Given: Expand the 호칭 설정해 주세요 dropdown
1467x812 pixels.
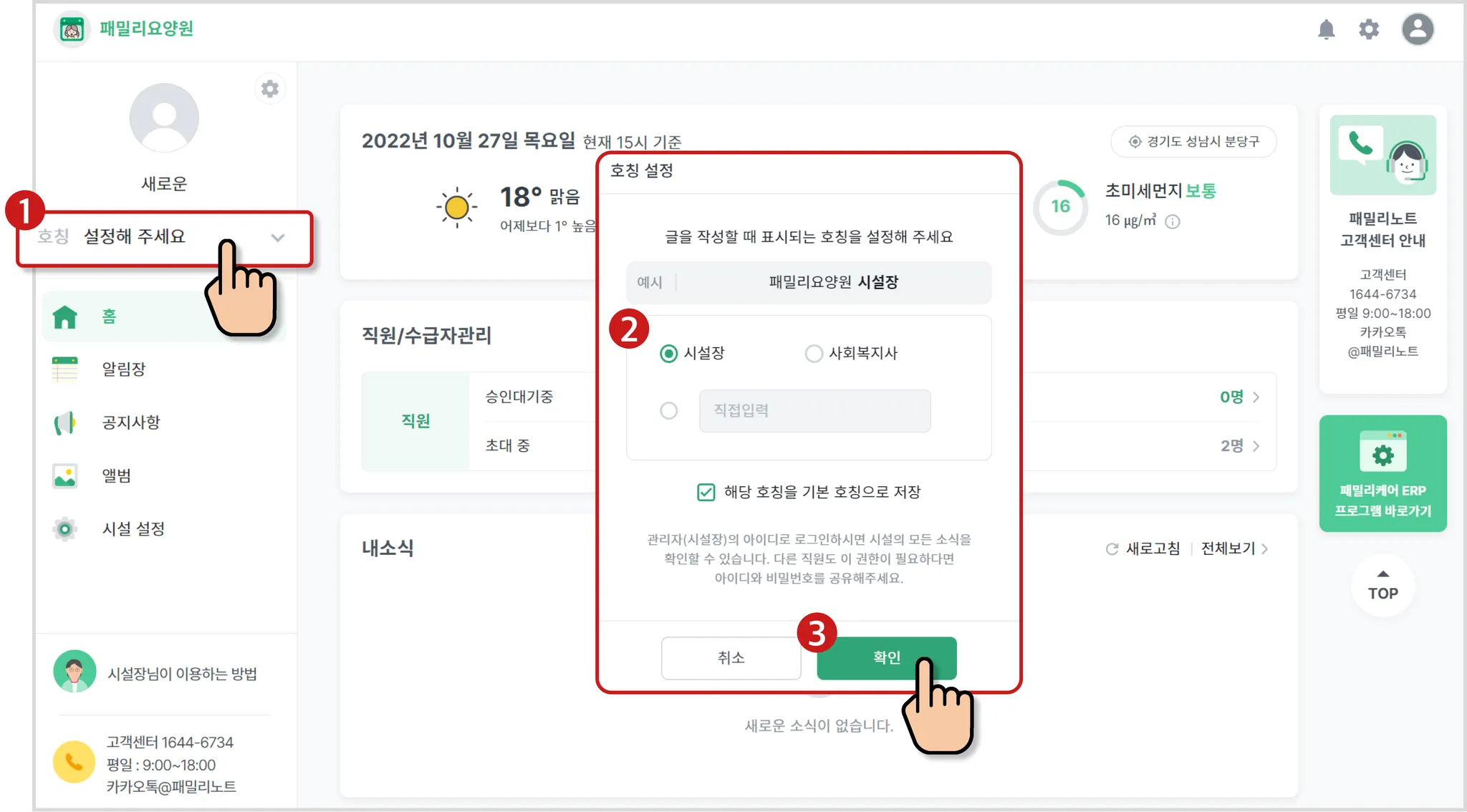Looking at the screenshot, I should pyautogui.click(x=278, y=238).
